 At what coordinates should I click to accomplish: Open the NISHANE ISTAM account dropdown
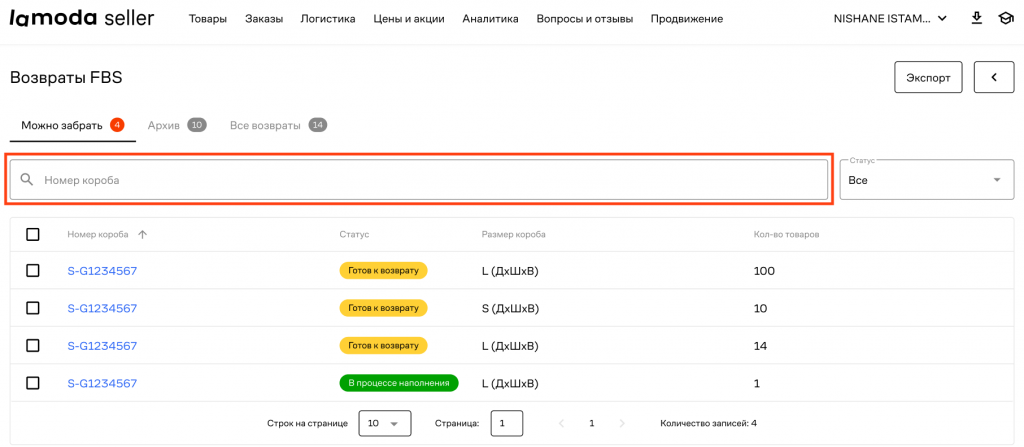coord(890,19)
